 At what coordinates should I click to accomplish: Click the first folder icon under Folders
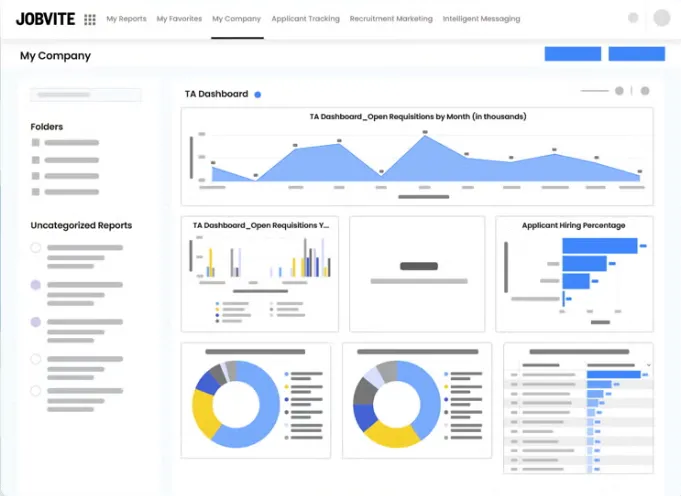(36, 143)
